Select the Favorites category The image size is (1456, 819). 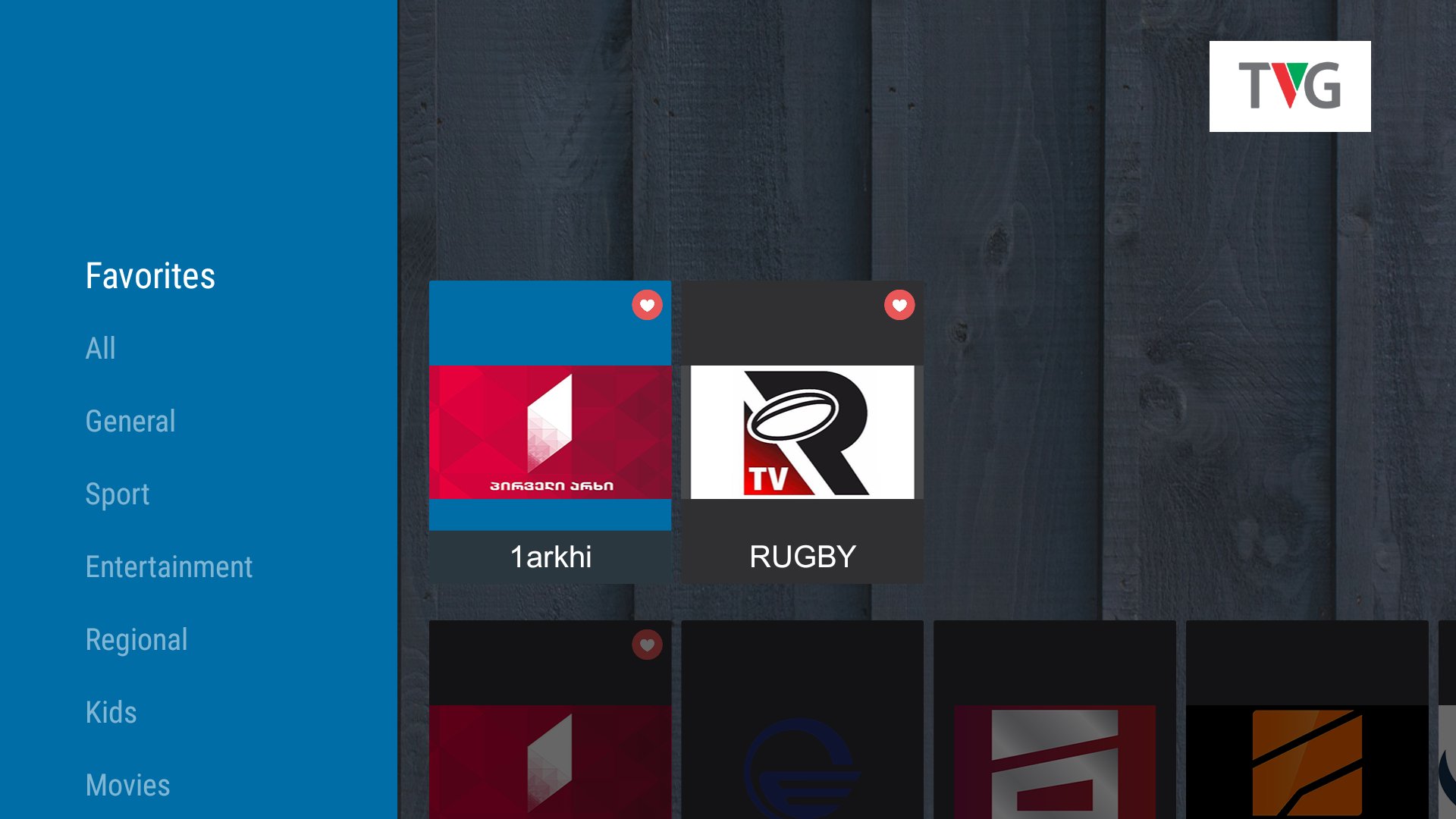coord(150,276)
